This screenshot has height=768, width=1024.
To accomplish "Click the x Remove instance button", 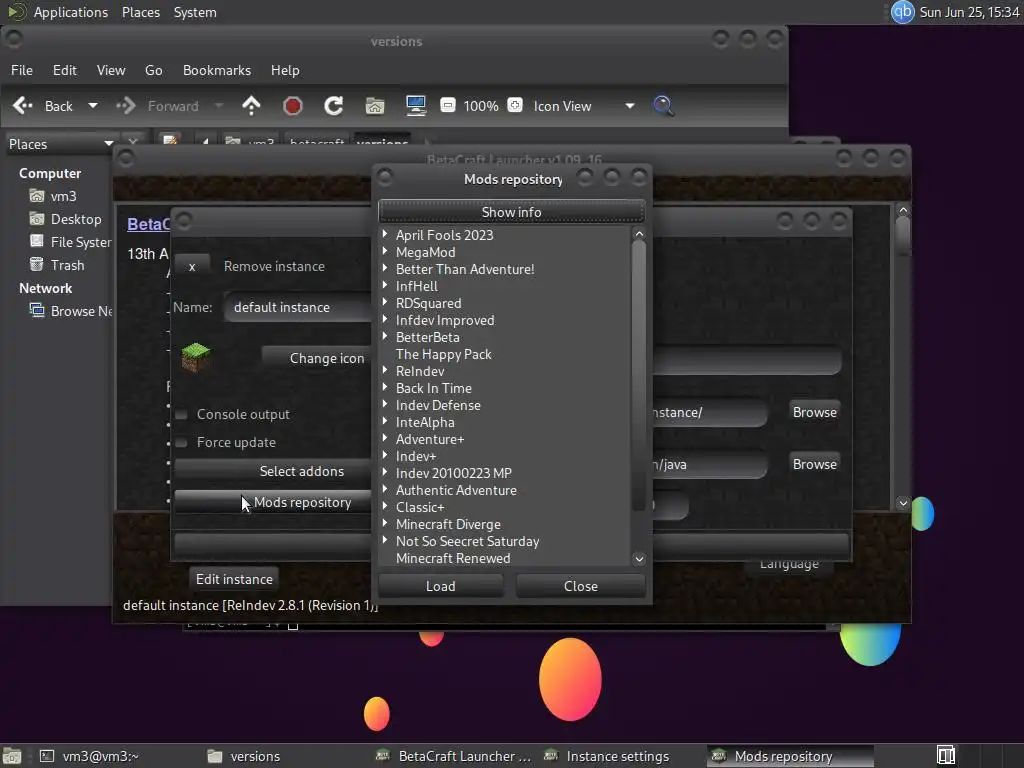I will [x=192, y=266].
